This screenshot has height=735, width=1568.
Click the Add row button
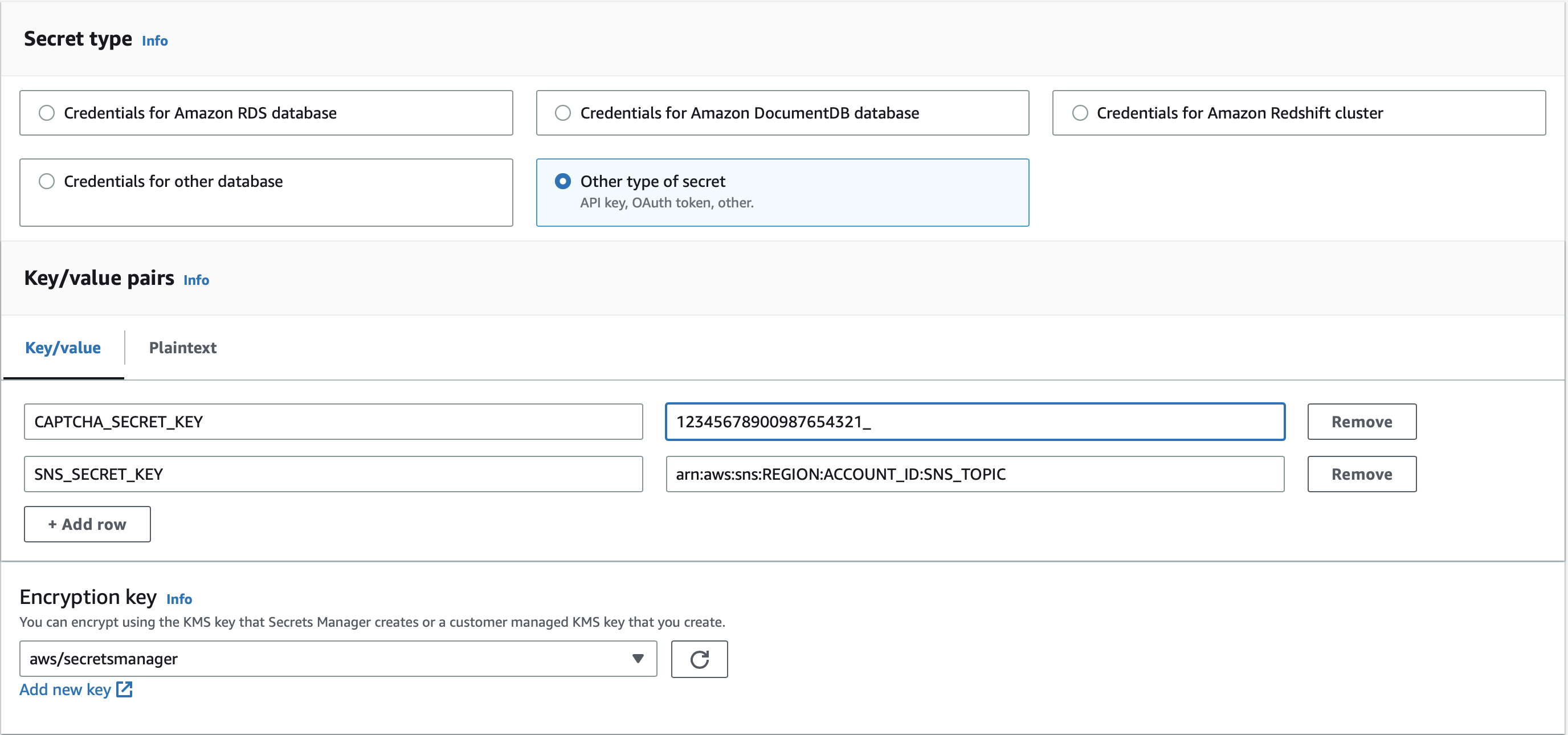point(87,524)
